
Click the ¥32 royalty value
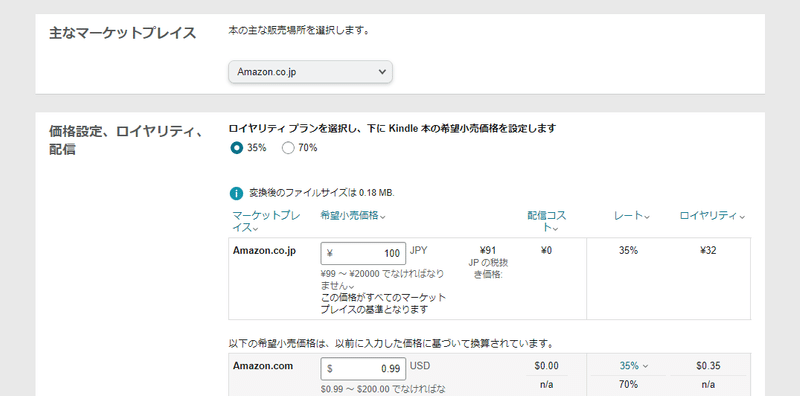[x=709, y=251]
